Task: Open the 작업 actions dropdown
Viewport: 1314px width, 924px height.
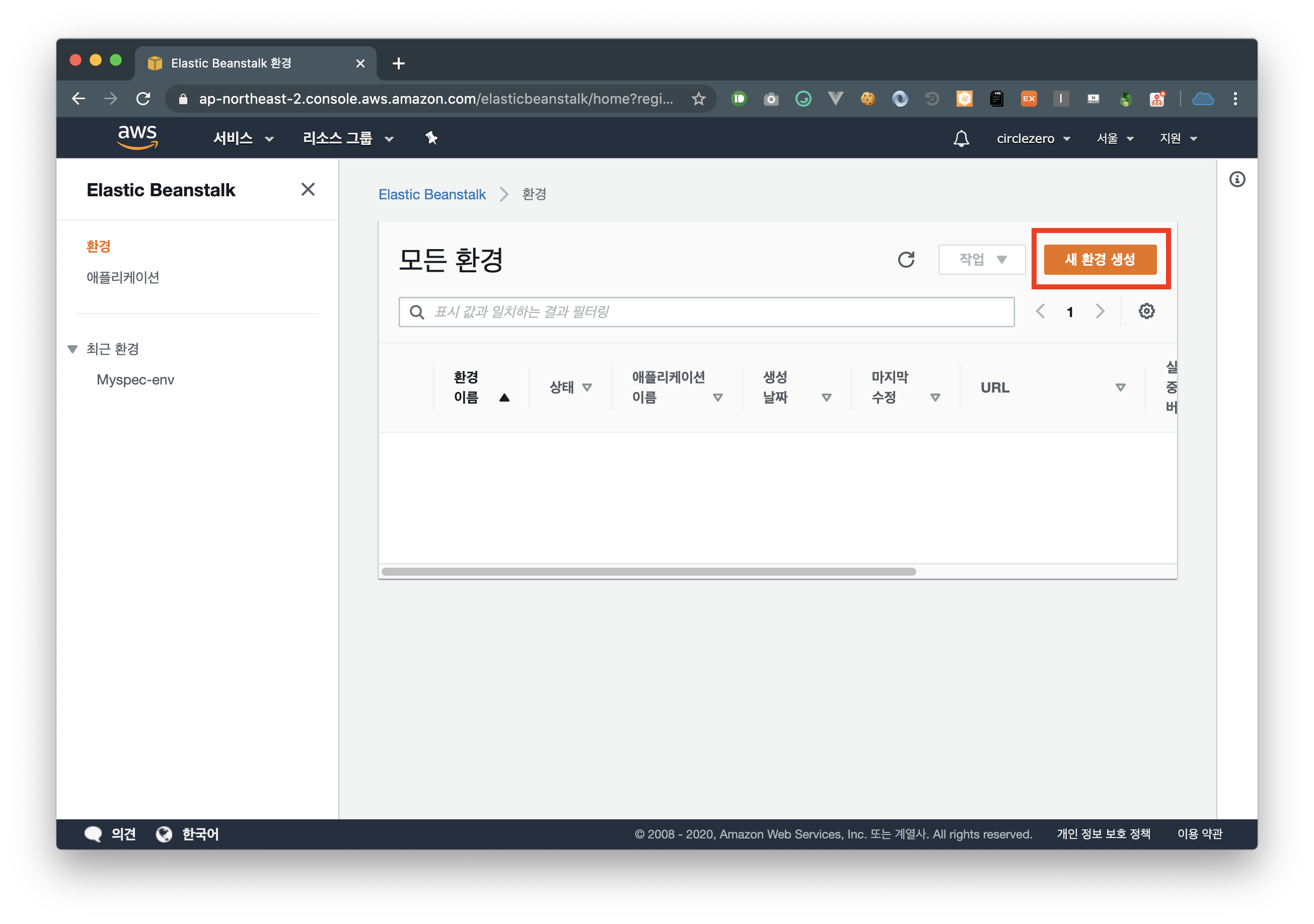Action: tap(982, 260)
